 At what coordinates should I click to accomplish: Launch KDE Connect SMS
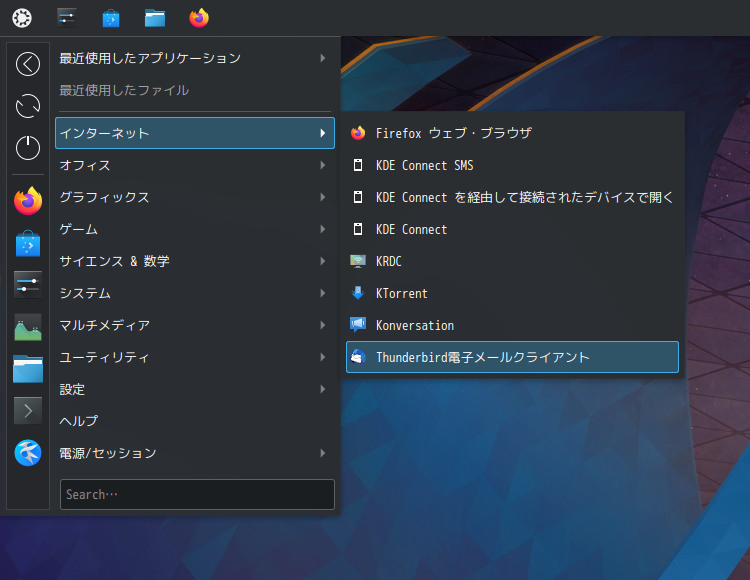(512, 165)
